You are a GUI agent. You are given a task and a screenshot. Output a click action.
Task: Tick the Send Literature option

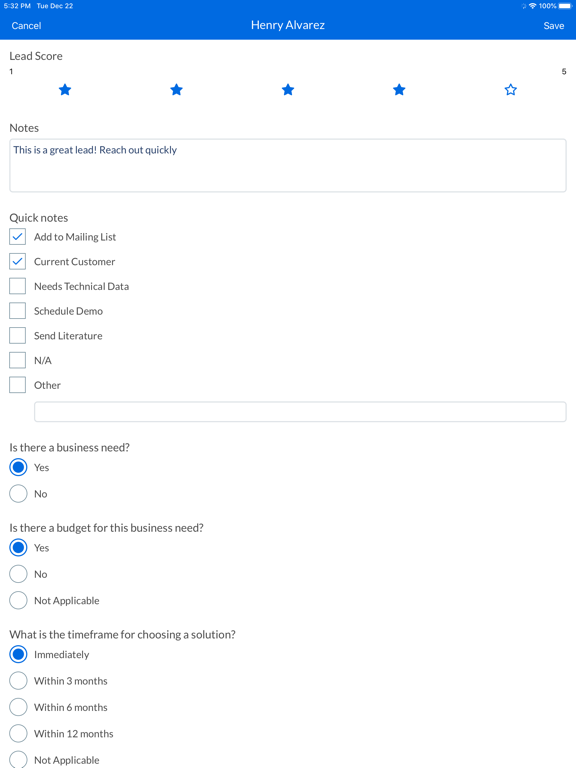pyautogui.click(x=18, y=336)
